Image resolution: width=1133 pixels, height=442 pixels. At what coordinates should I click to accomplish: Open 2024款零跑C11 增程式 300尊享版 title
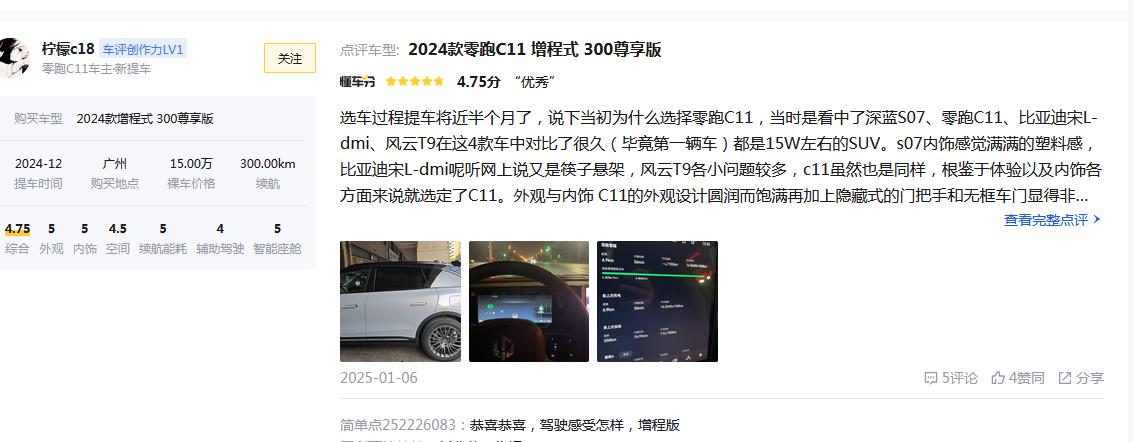[x=535, y=50]
